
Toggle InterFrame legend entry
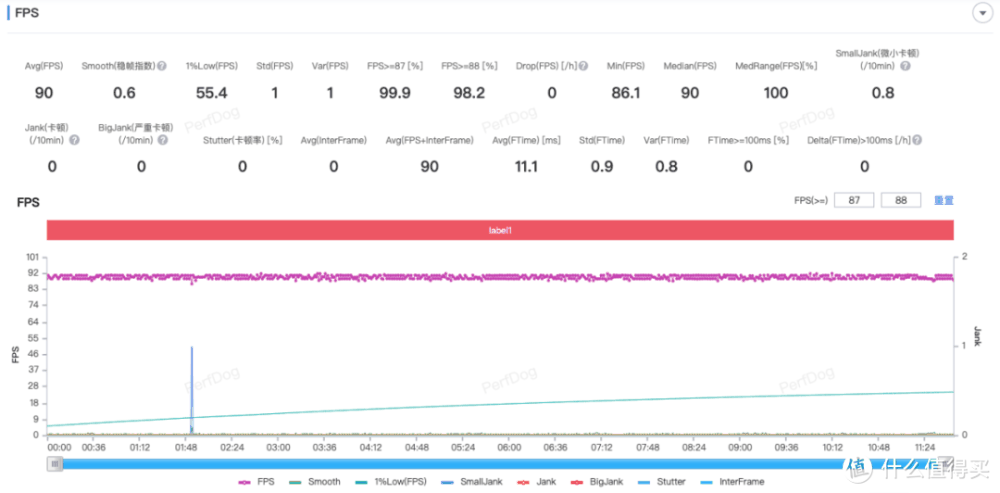click(x=732, y=482)
